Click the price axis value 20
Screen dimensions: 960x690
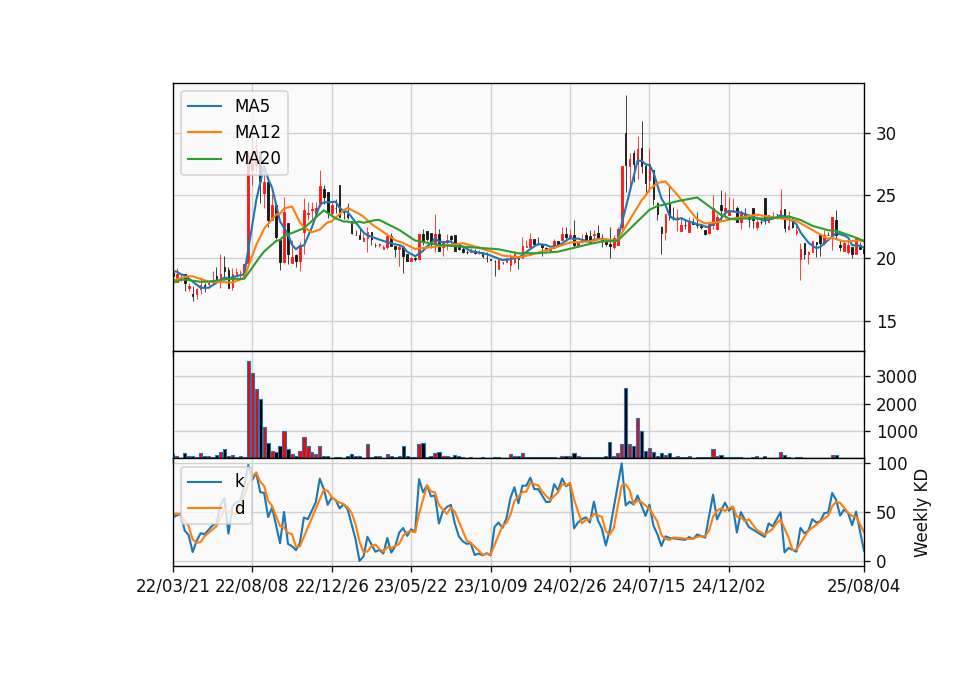click(886, 259)
